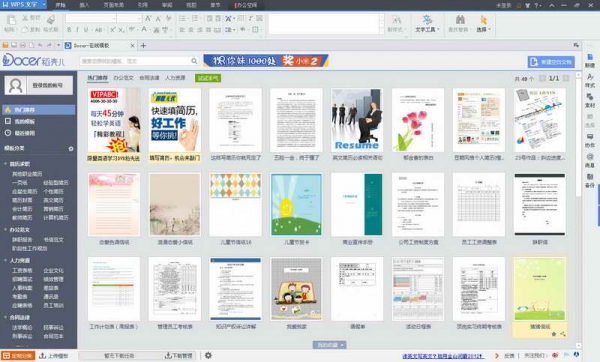Collapse the 人力资源 category in sidebar
The image size is (600, 362).
coord(5,260)
